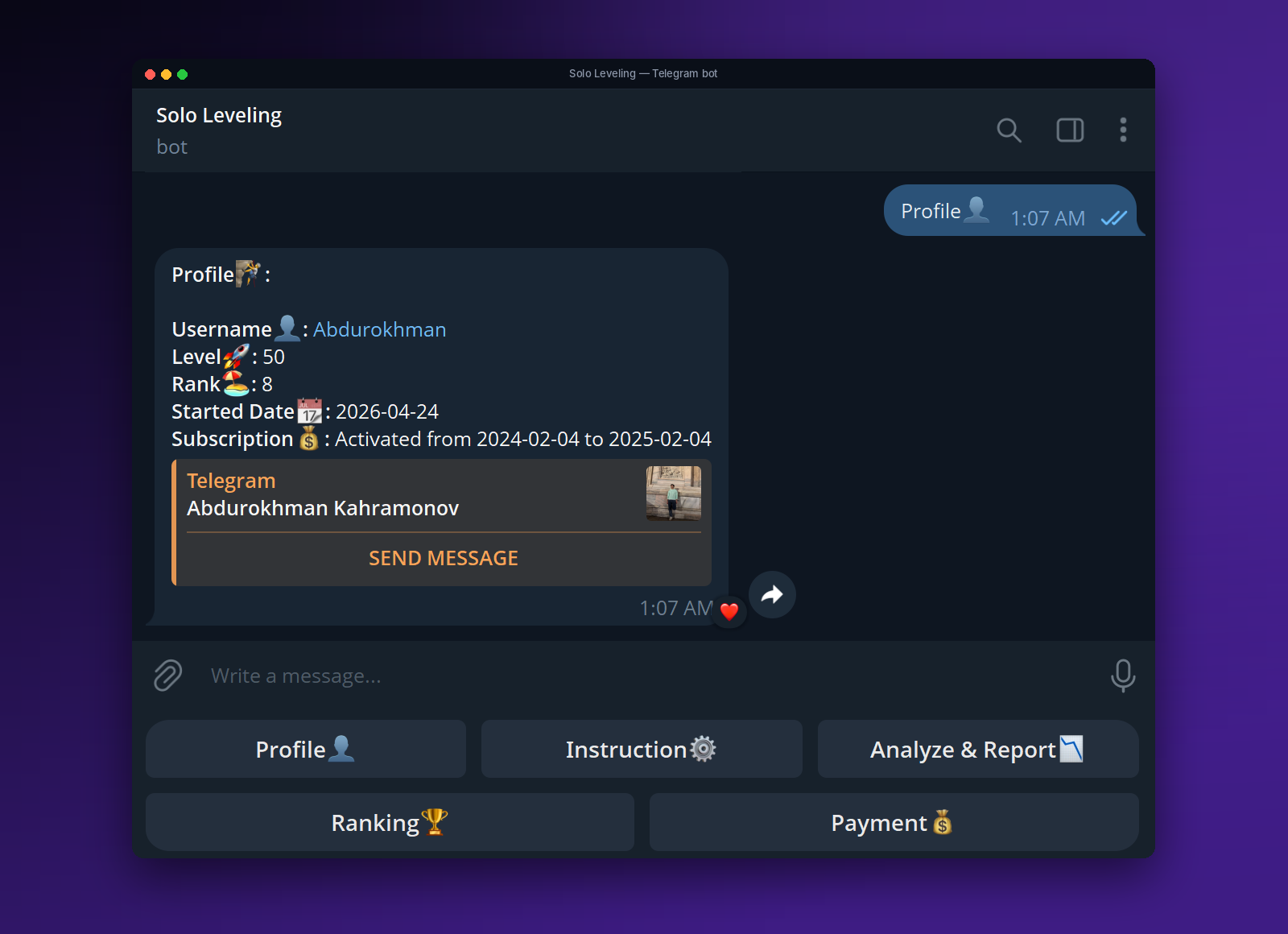Open the profile photo thumbnail
1288x934 pixels.
coord(673,494)
